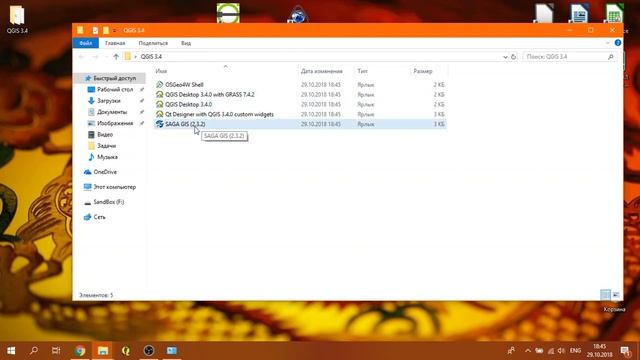Image resolution: width=640 pixels, height=360 pixels.
Task: Open Сеть in navigation pane
Action: click(100, 217)
